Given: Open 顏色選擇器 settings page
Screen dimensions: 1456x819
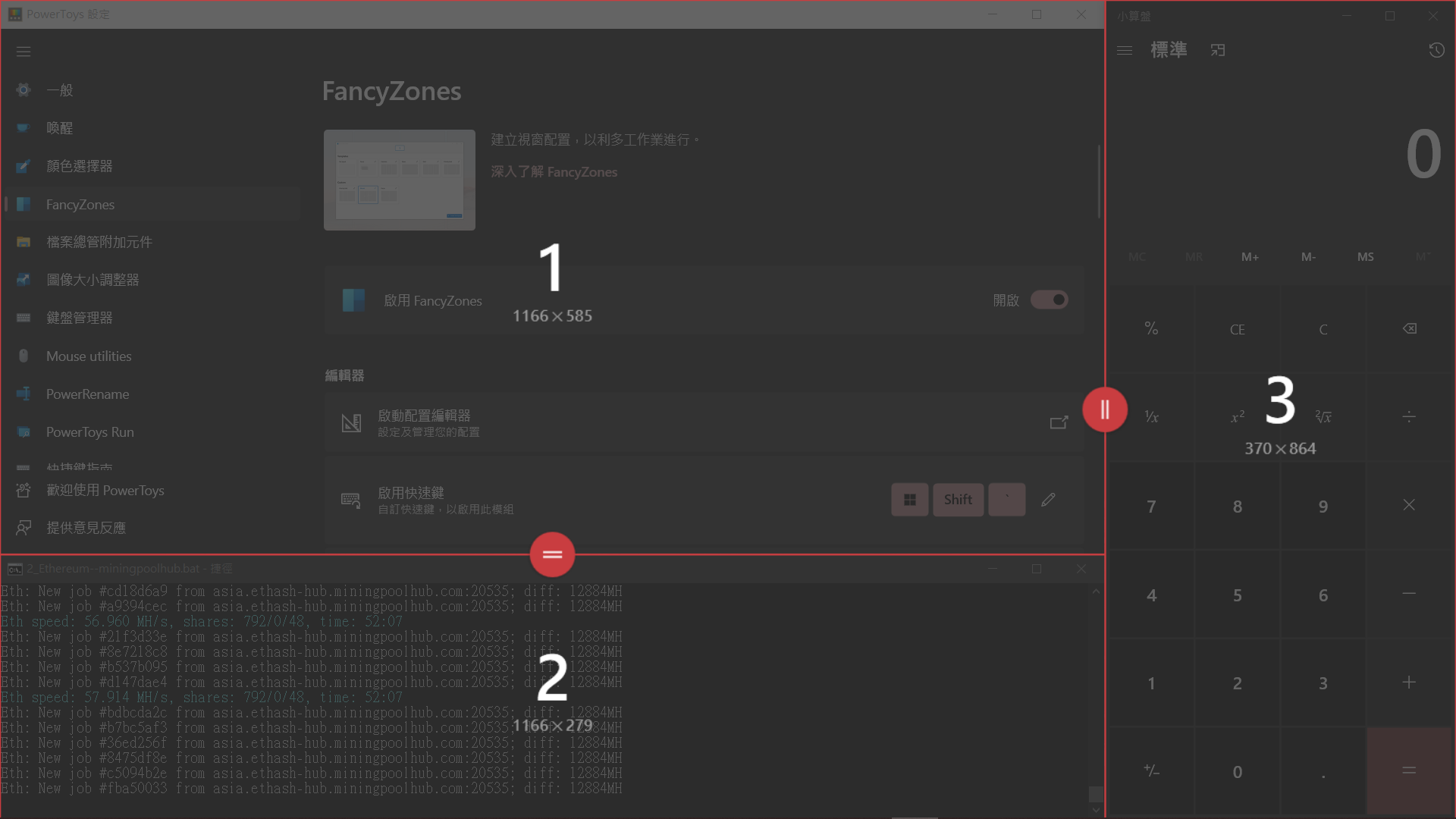Looking at the screenshot, I should point(152,166).
